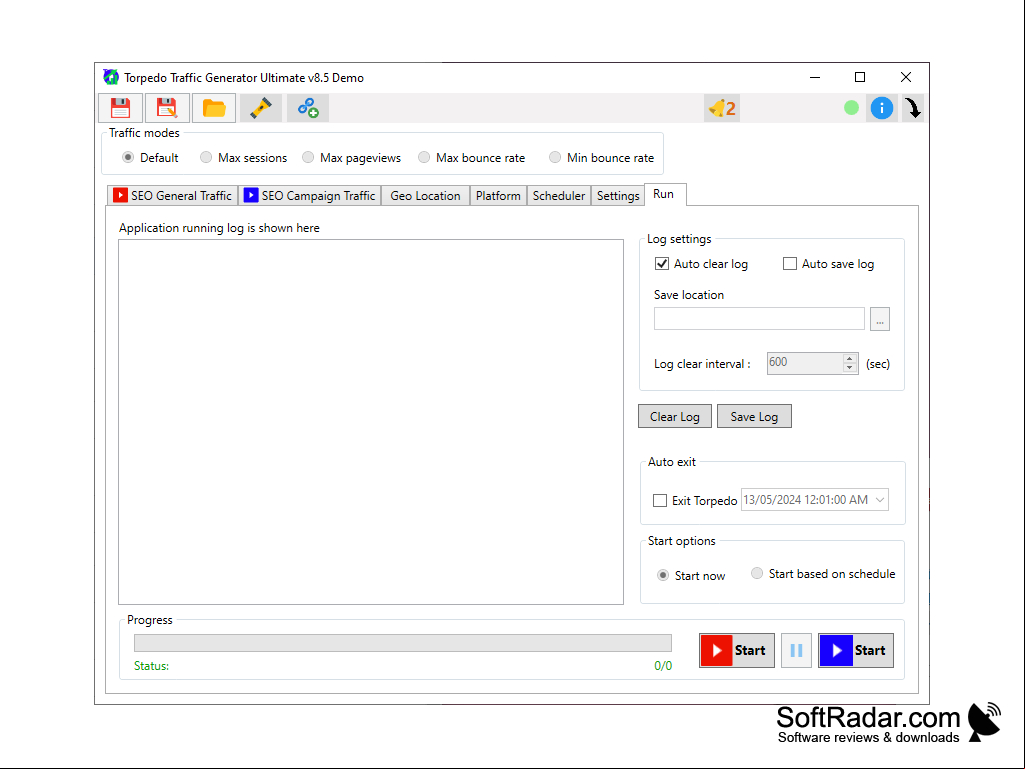The width and height of the screenshot is (1025, 769).
Task: Click the 0/0 progress counter
Action: [x=663, y=666]
